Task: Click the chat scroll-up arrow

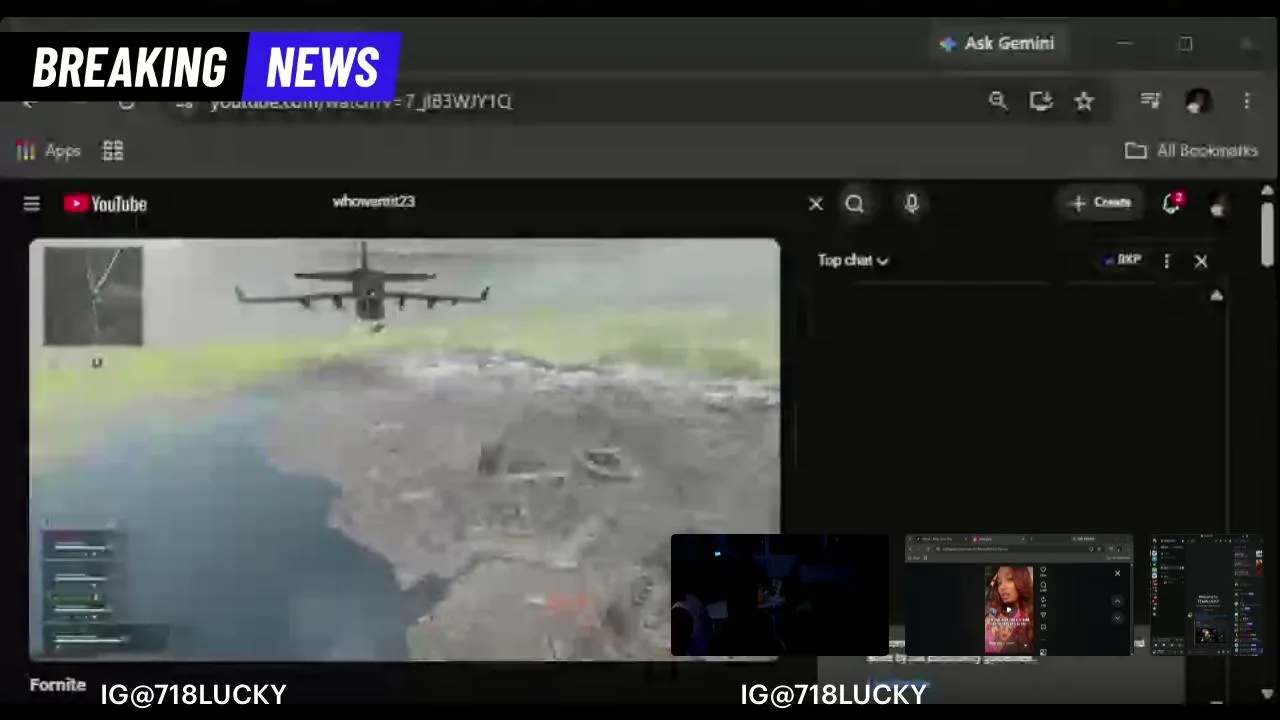Action: pos(1216,296)
